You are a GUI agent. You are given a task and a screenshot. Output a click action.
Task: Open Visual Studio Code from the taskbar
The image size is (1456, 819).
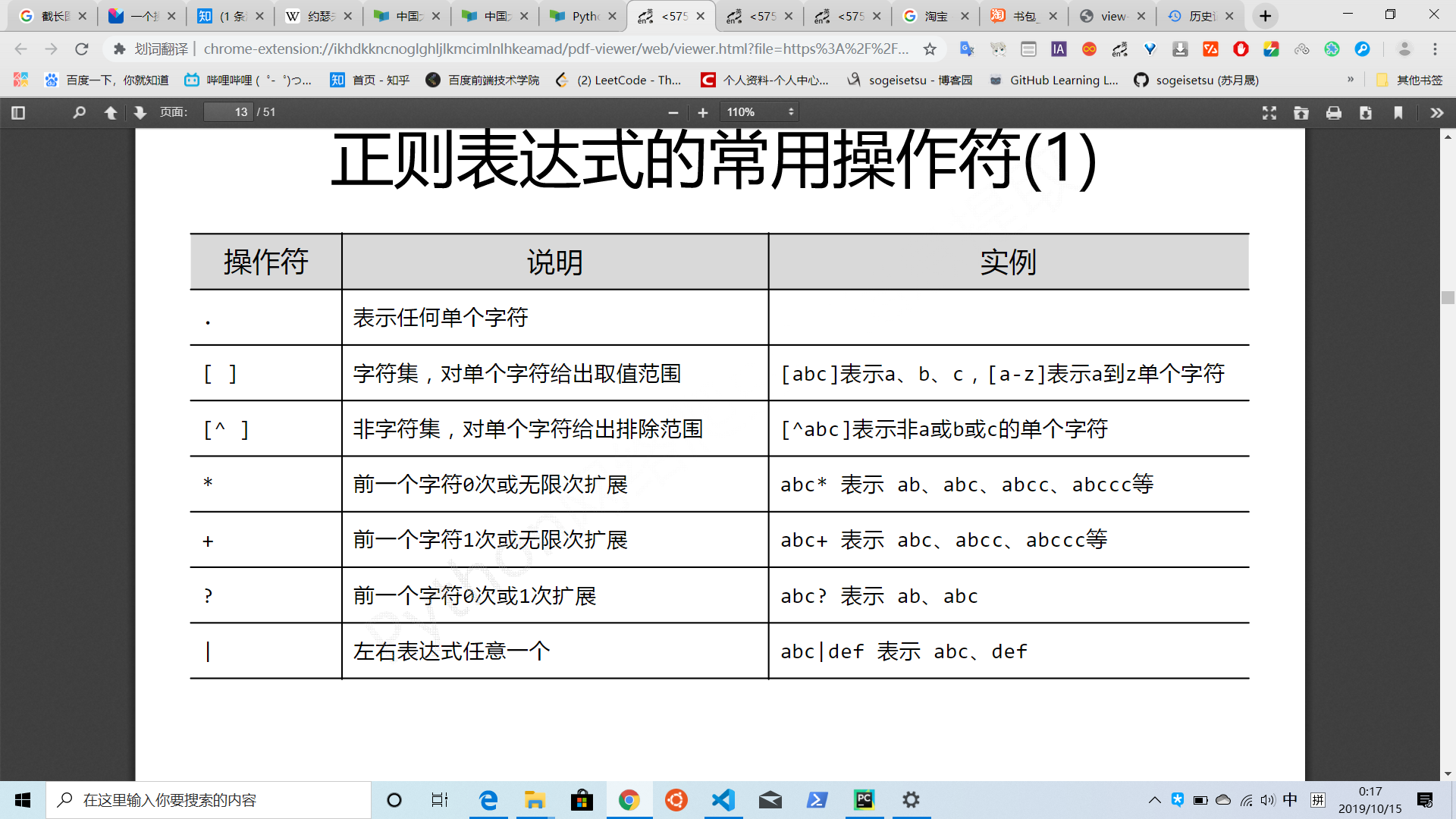pyautogui.click(x=723, y=800)
